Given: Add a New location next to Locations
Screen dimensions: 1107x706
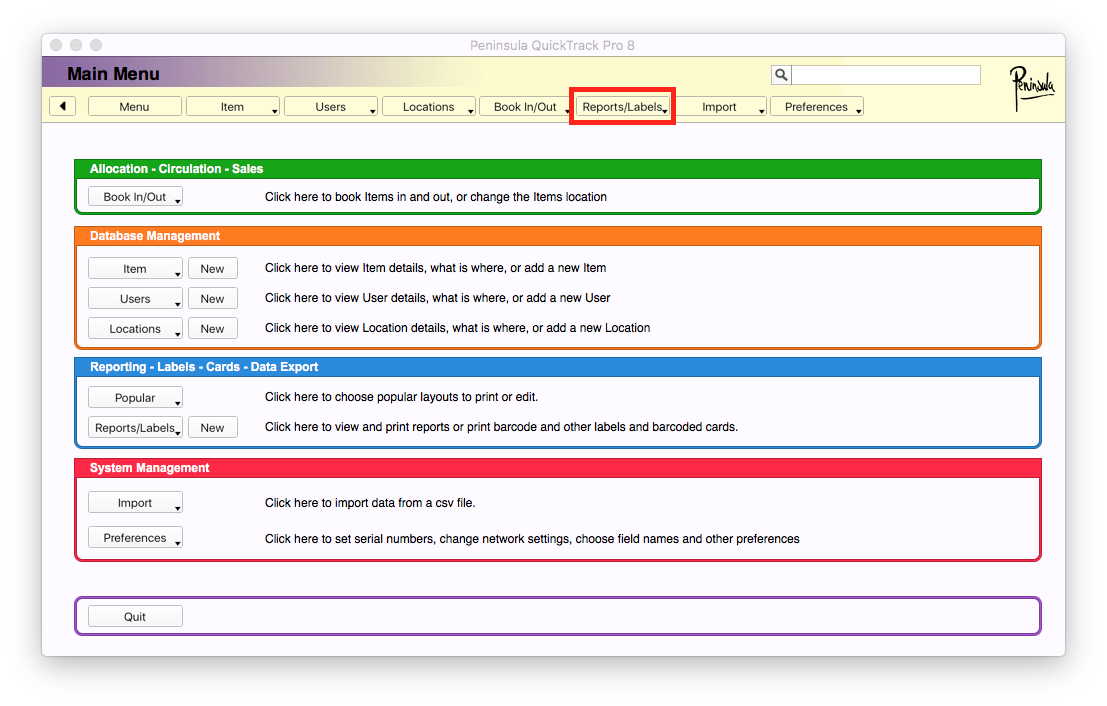Looking at the screenshot, I should coord(213,329).
